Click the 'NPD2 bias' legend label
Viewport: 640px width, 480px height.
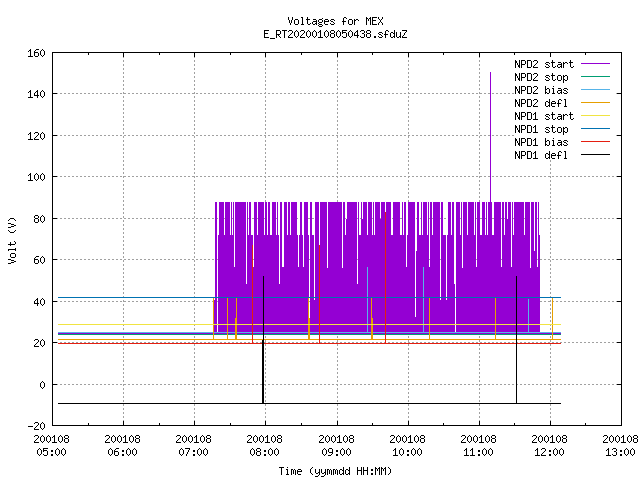541,90
